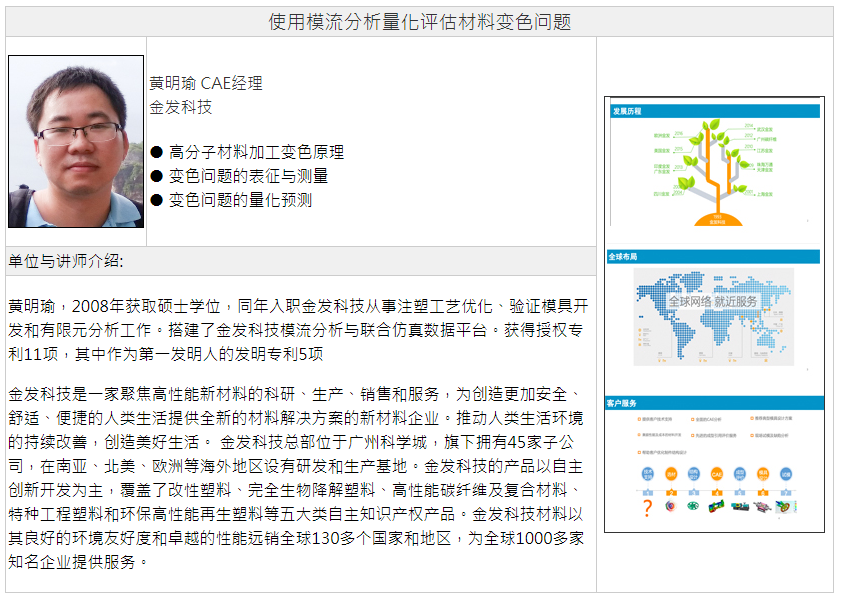Click the orange 选材 circle icon
841x601 pixels.
[x=671, y=474]
